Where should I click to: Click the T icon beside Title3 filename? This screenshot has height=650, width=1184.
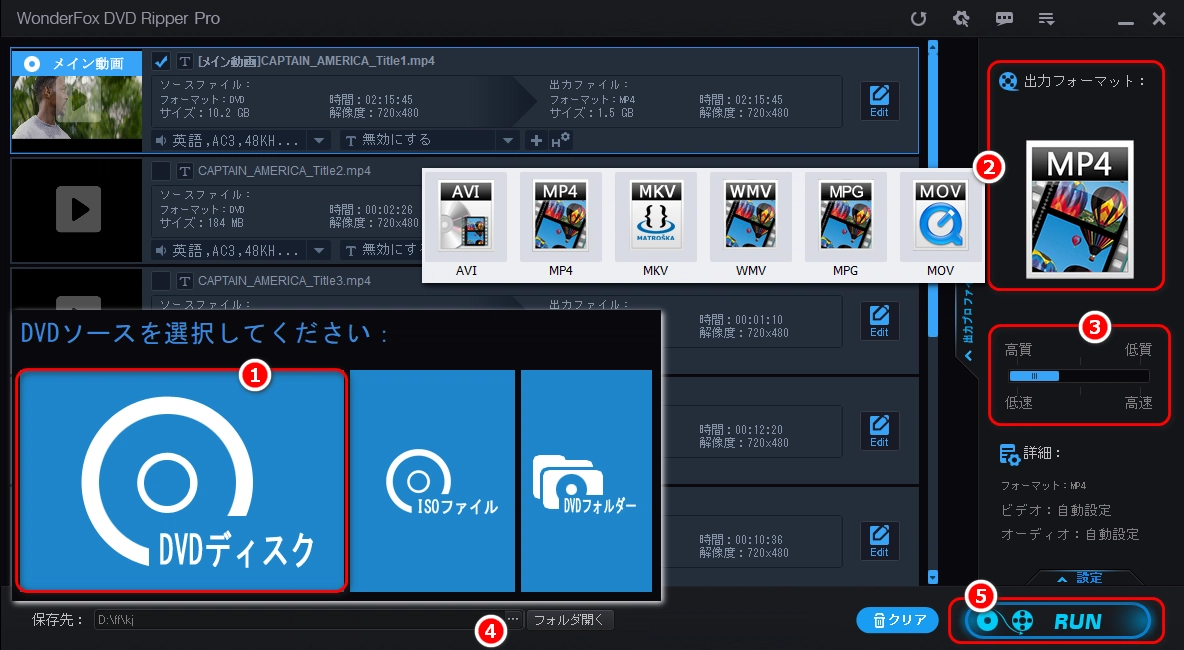click(x=184, y=281)
